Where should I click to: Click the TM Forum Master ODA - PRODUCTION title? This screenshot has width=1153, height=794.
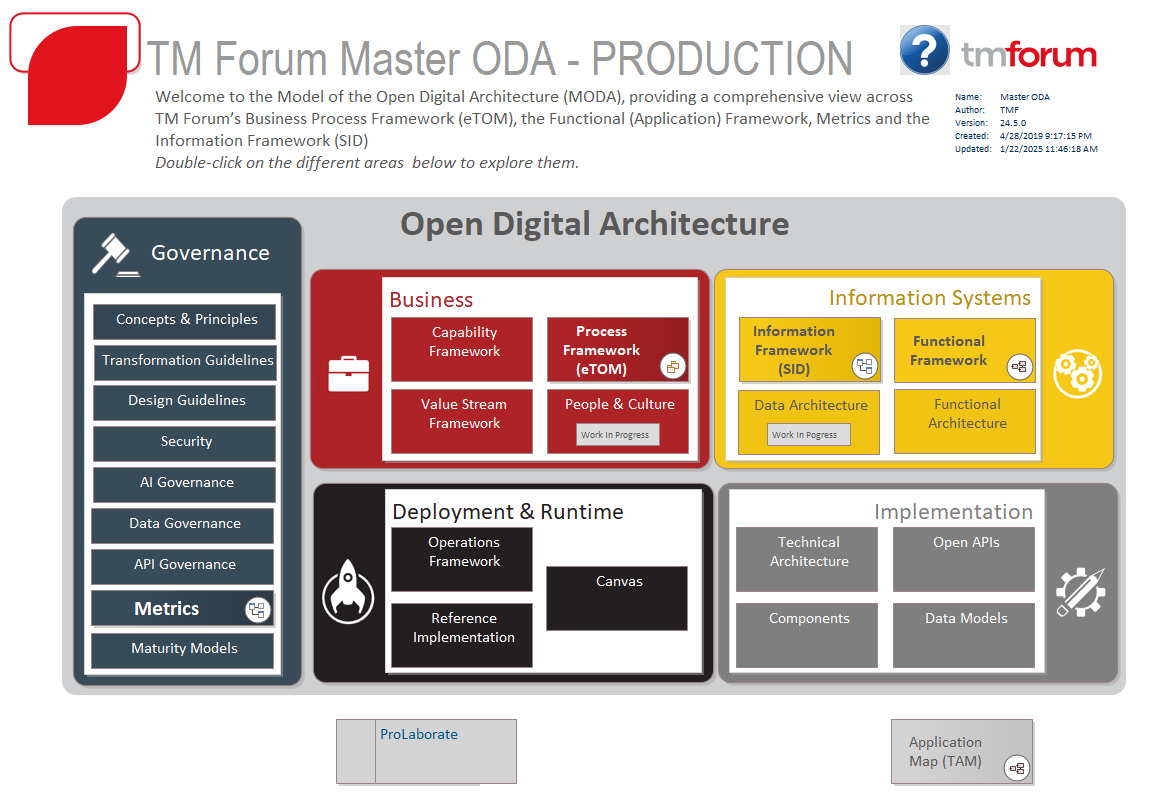tap(499, 58)
